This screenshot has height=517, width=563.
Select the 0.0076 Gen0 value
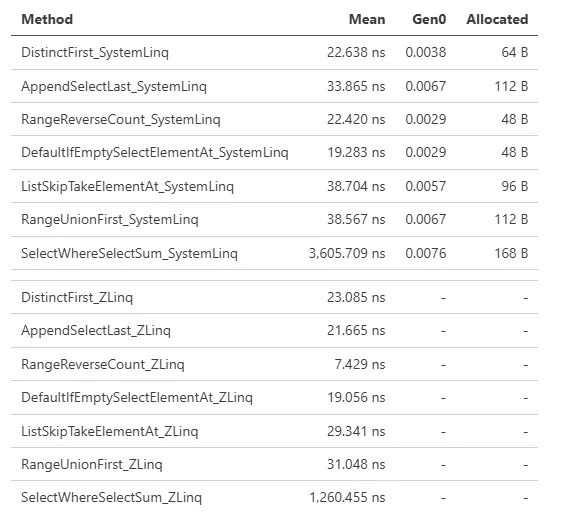coord(426,253)
